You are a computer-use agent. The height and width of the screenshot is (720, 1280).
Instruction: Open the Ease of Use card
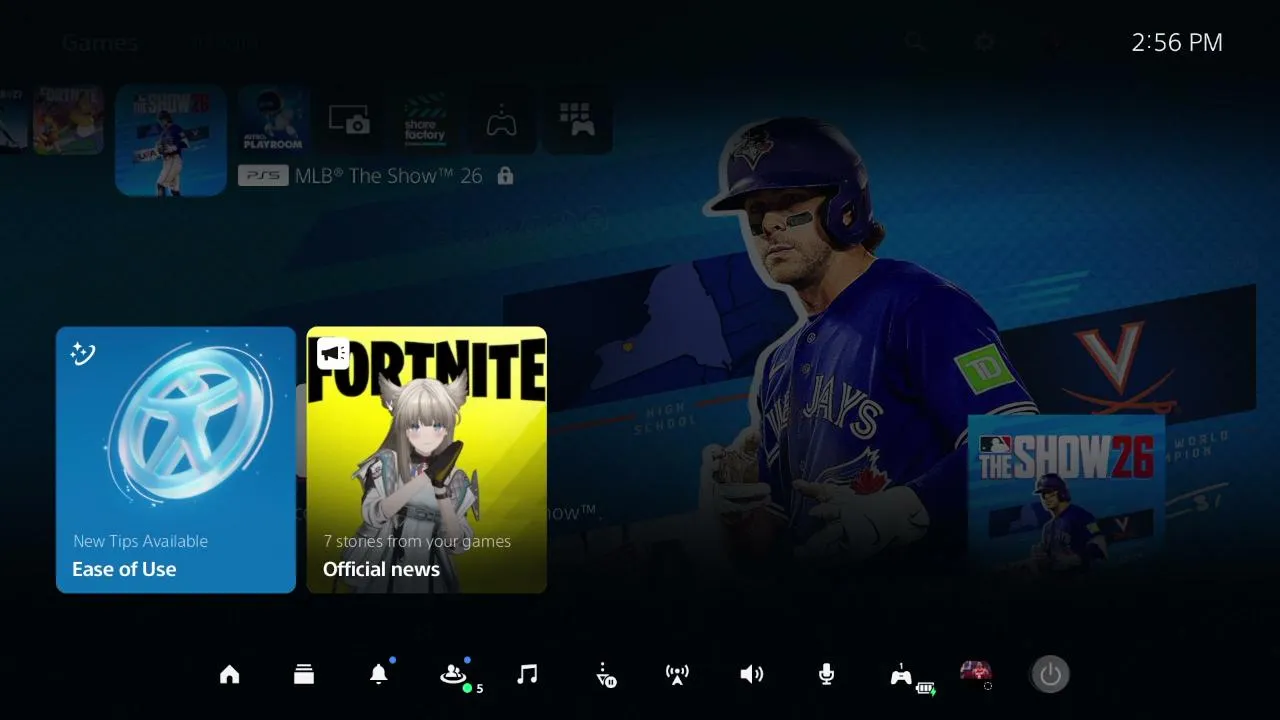click(176, 460)
